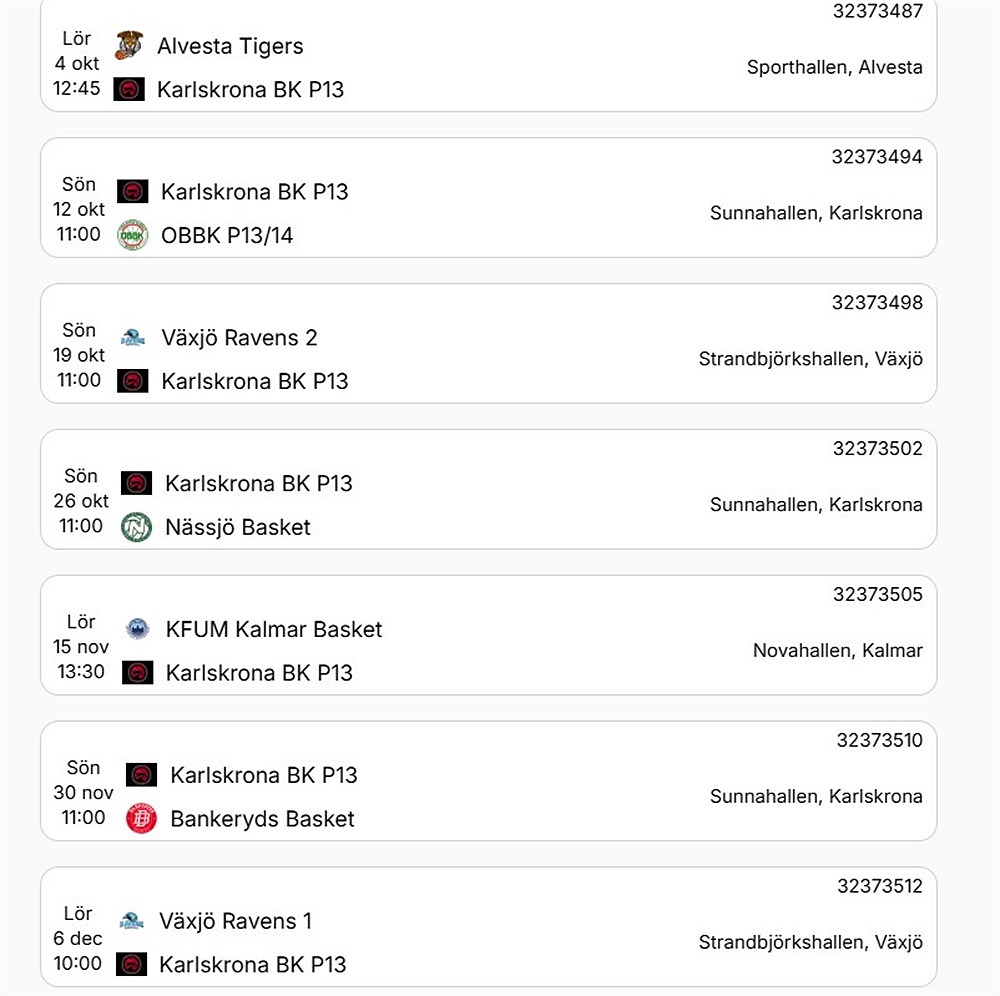This screenshot has width=1000, height=996.
Task: Click the Nässjö Basket team logo
Action: (x=136, y=527)
